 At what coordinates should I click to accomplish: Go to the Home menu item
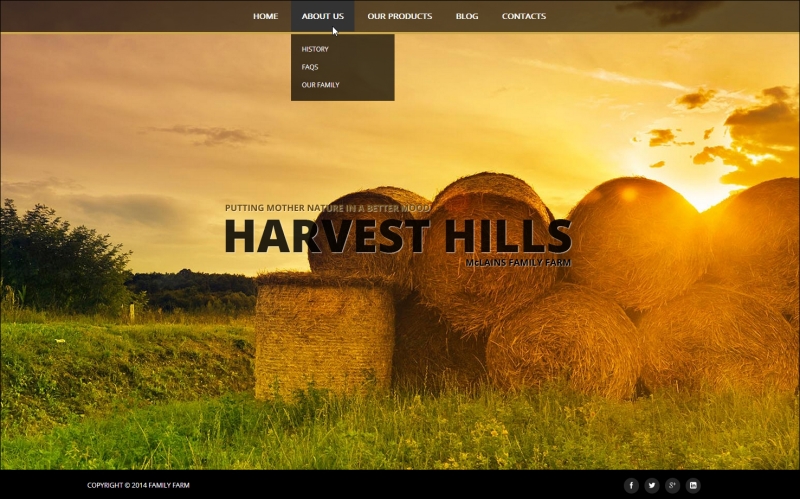[265, 16]
